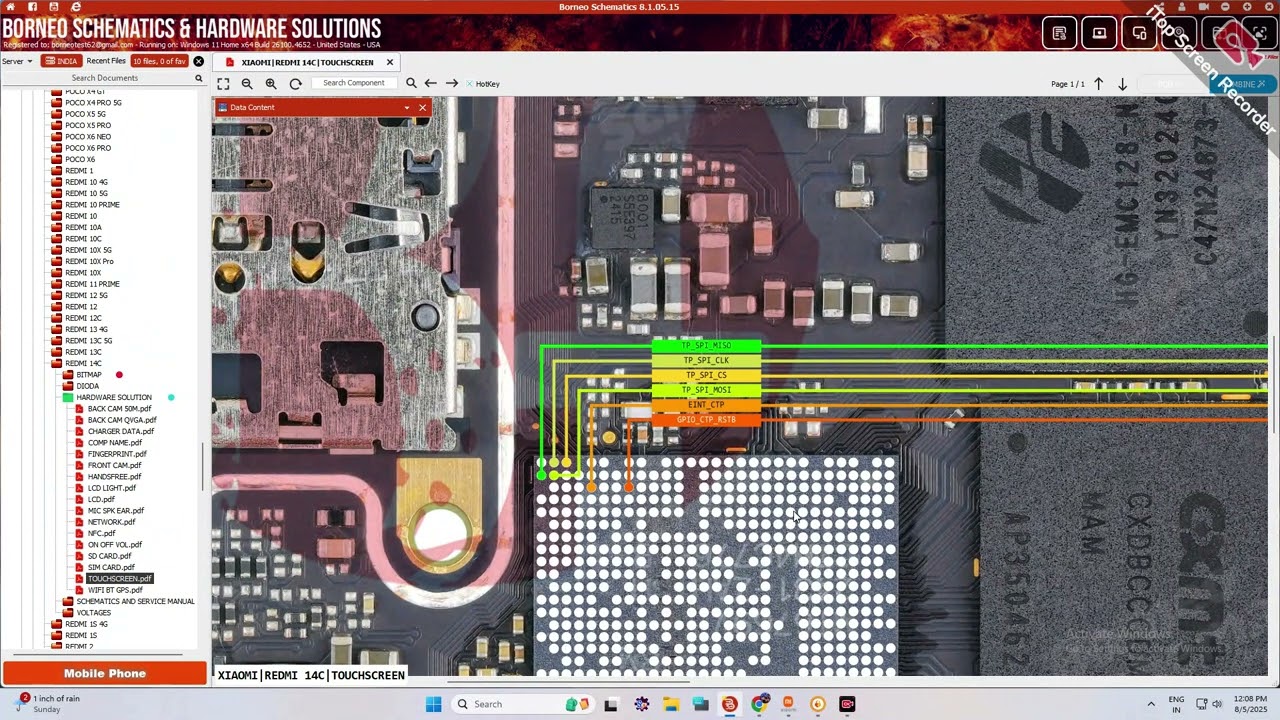This screenshot has width=1280, height=720.
Task: Zoom in with the magnifier plus icon
Action: 271,84
